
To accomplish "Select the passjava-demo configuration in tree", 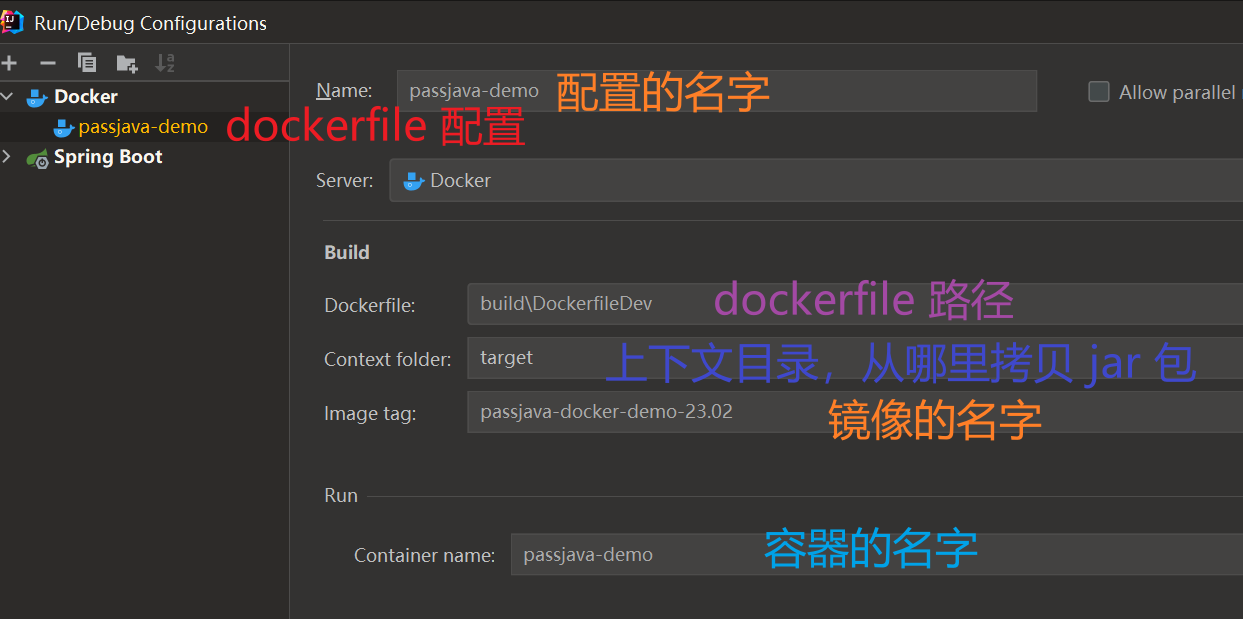I will tap(143, 127).
